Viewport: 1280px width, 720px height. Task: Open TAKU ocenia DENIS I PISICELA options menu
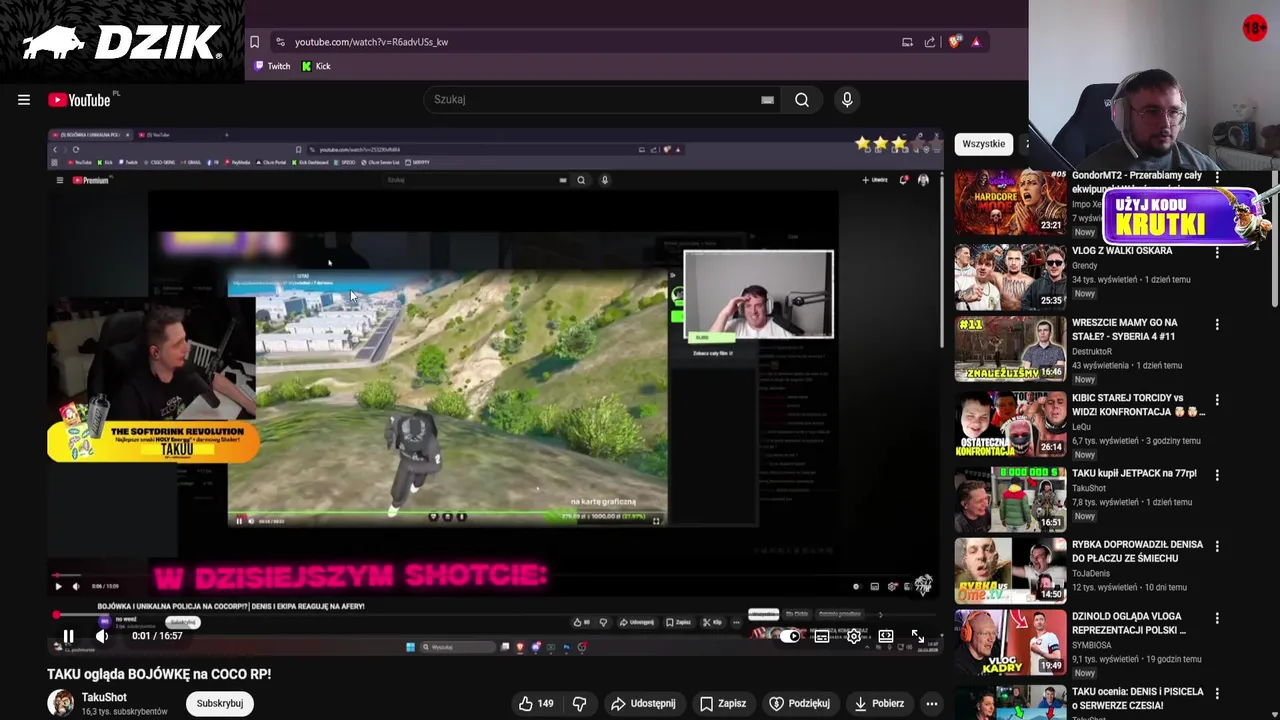1217,693
